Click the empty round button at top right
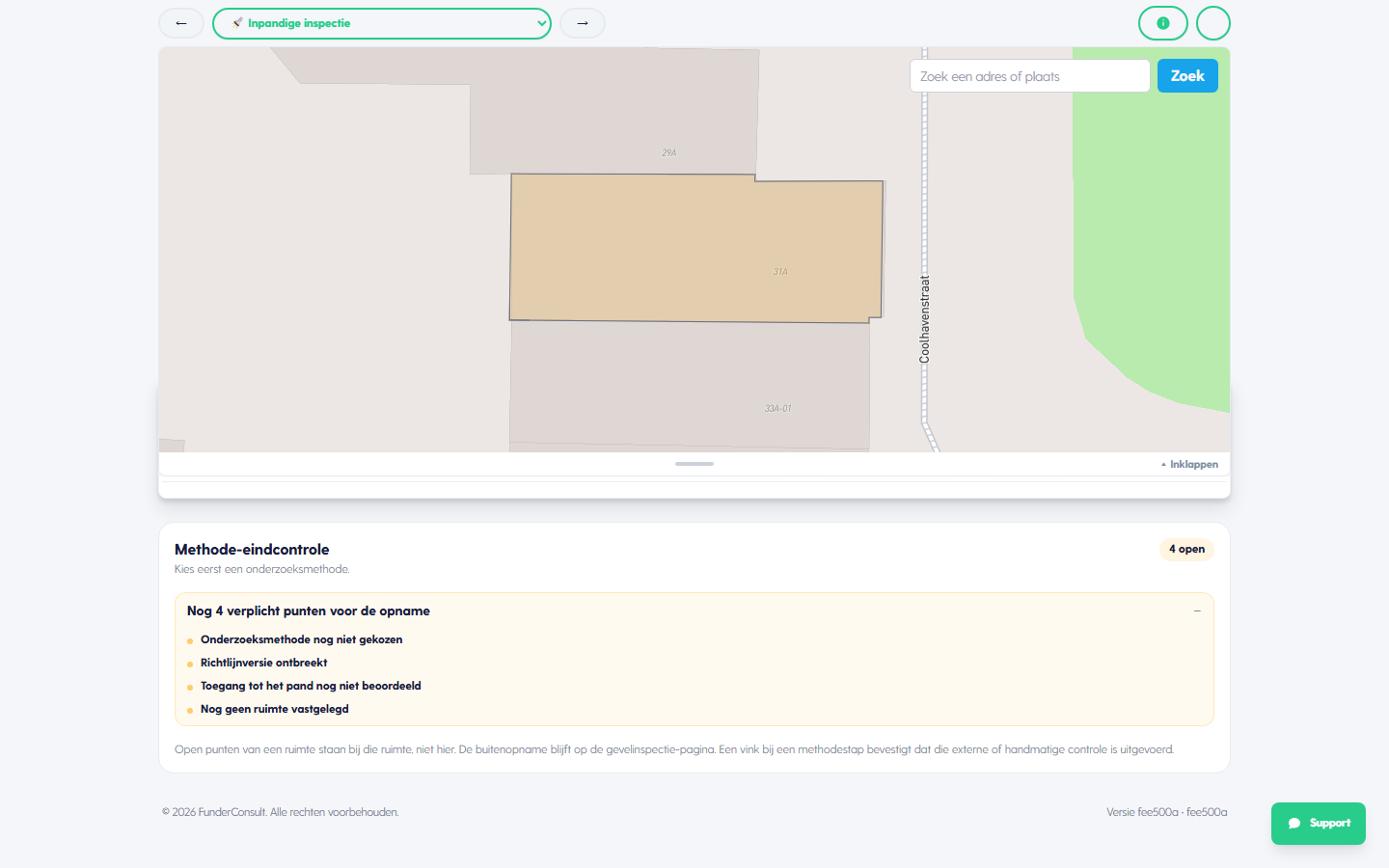1389x868 pixels. 1213,23
